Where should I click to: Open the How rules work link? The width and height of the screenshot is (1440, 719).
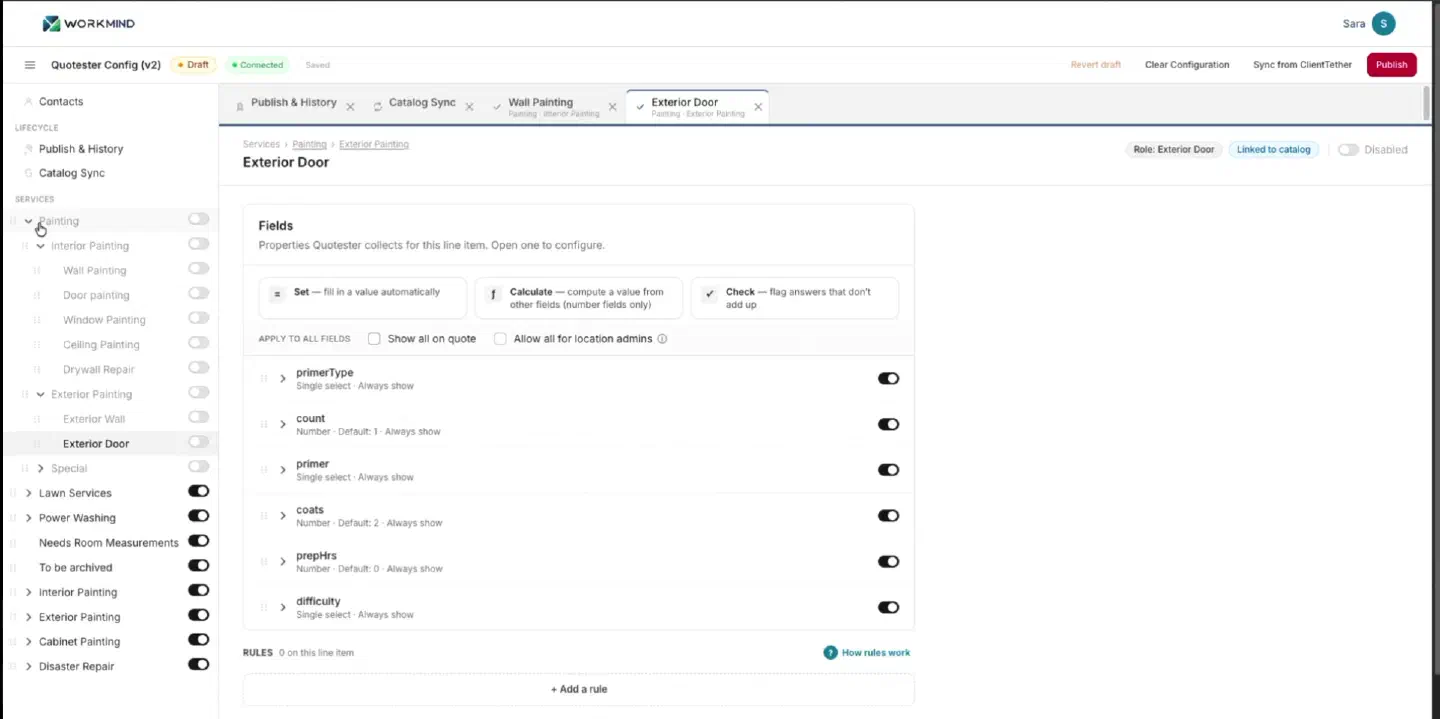point(876,653)
